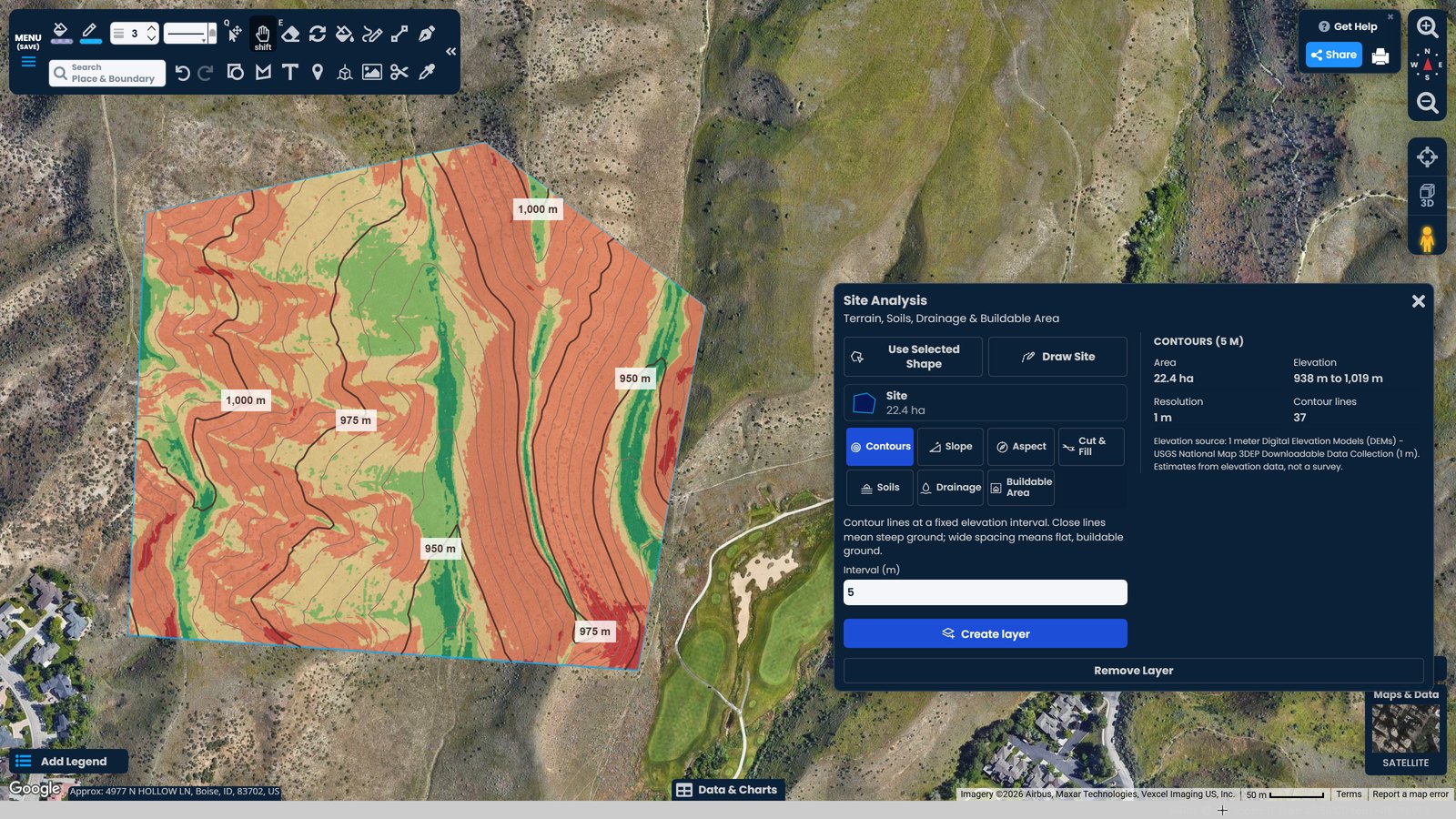
Task: Increase the line width stepper value
Action: [x=151, y=28]
